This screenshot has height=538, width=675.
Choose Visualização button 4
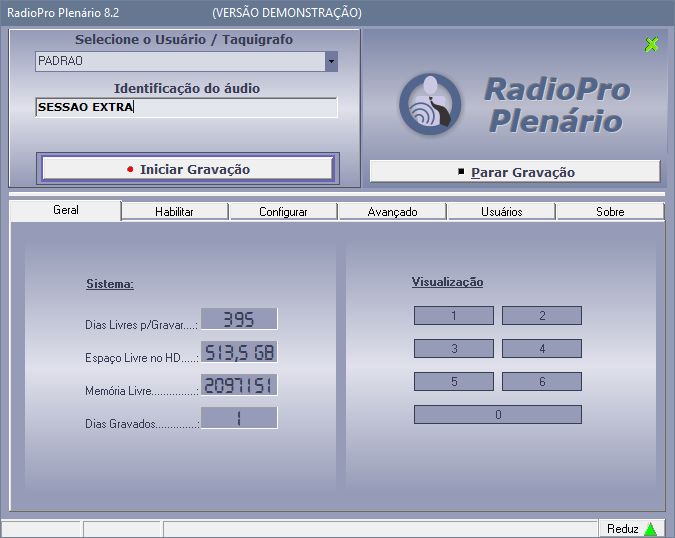tap(542, 349)
